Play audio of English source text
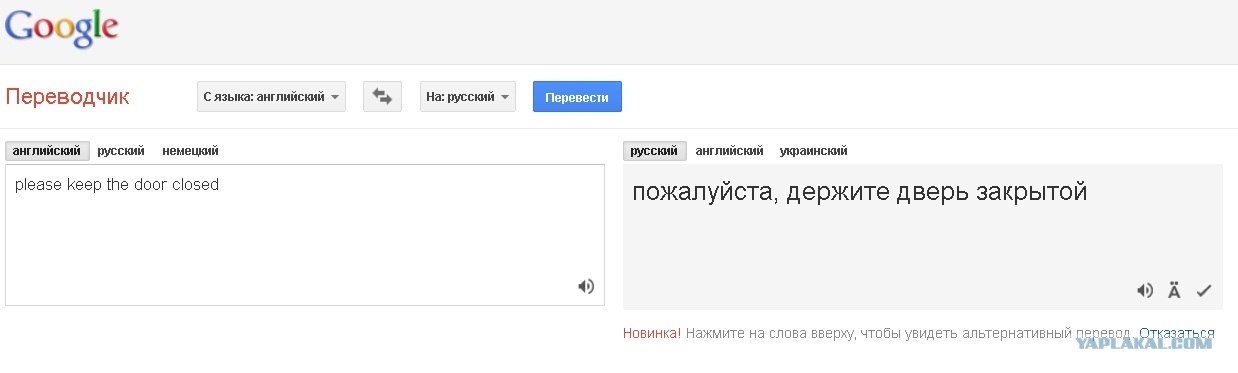The width and height of the screenshot is (1238, 373). pos(586,286)
